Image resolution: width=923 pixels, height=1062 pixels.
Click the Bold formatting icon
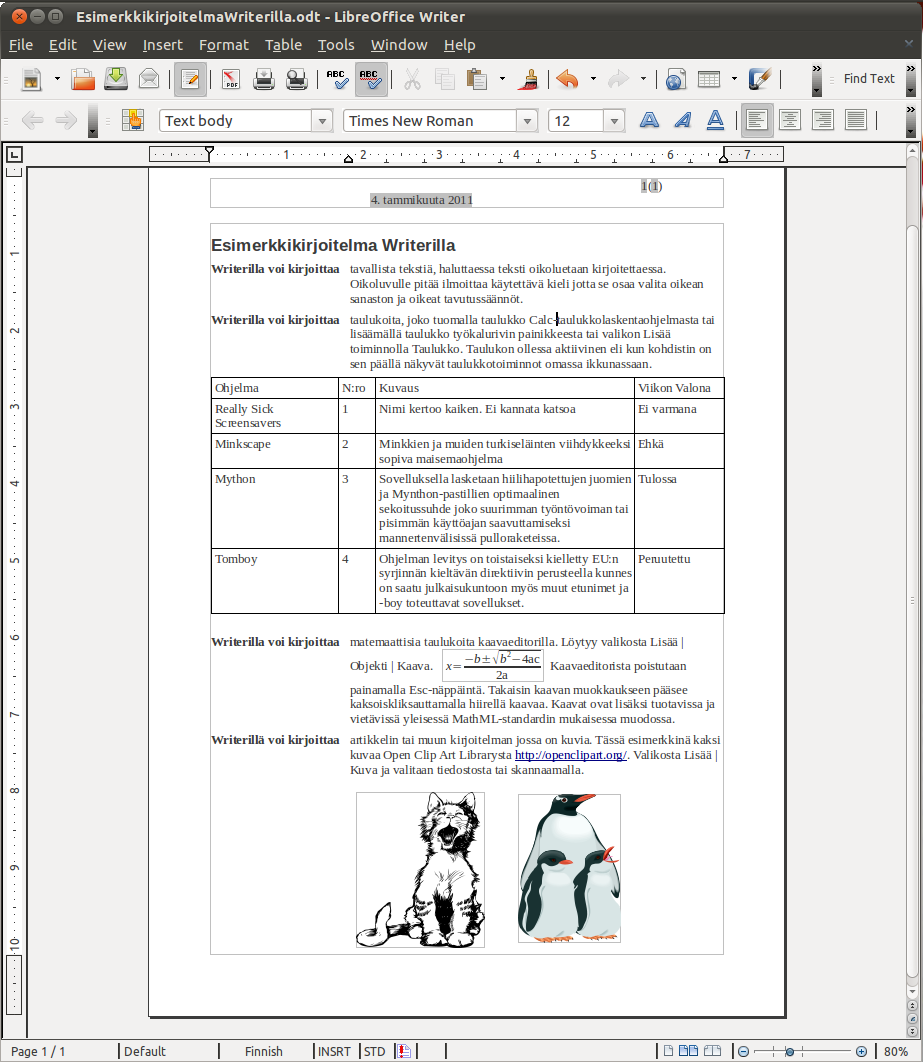649,121
